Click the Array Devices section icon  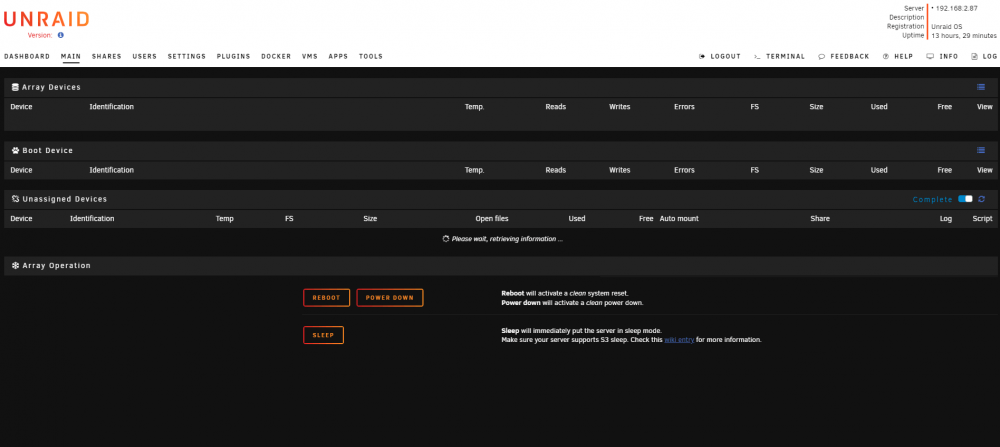[x=15, y=87]
